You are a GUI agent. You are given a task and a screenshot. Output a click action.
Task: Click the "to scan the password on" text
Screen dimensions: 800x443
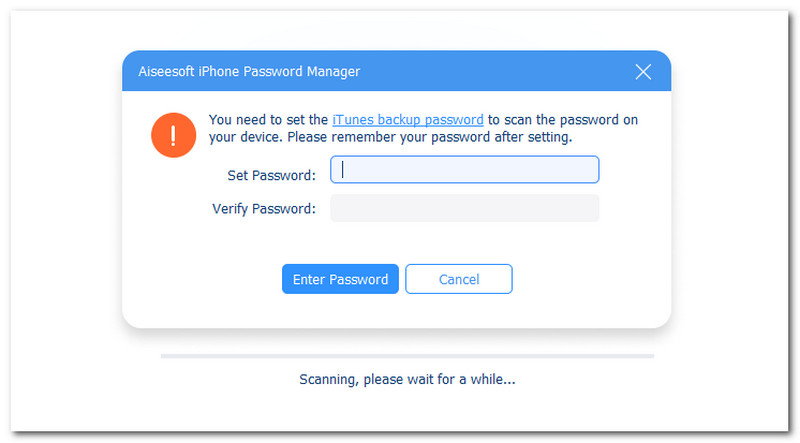click(x=563, y=120)
